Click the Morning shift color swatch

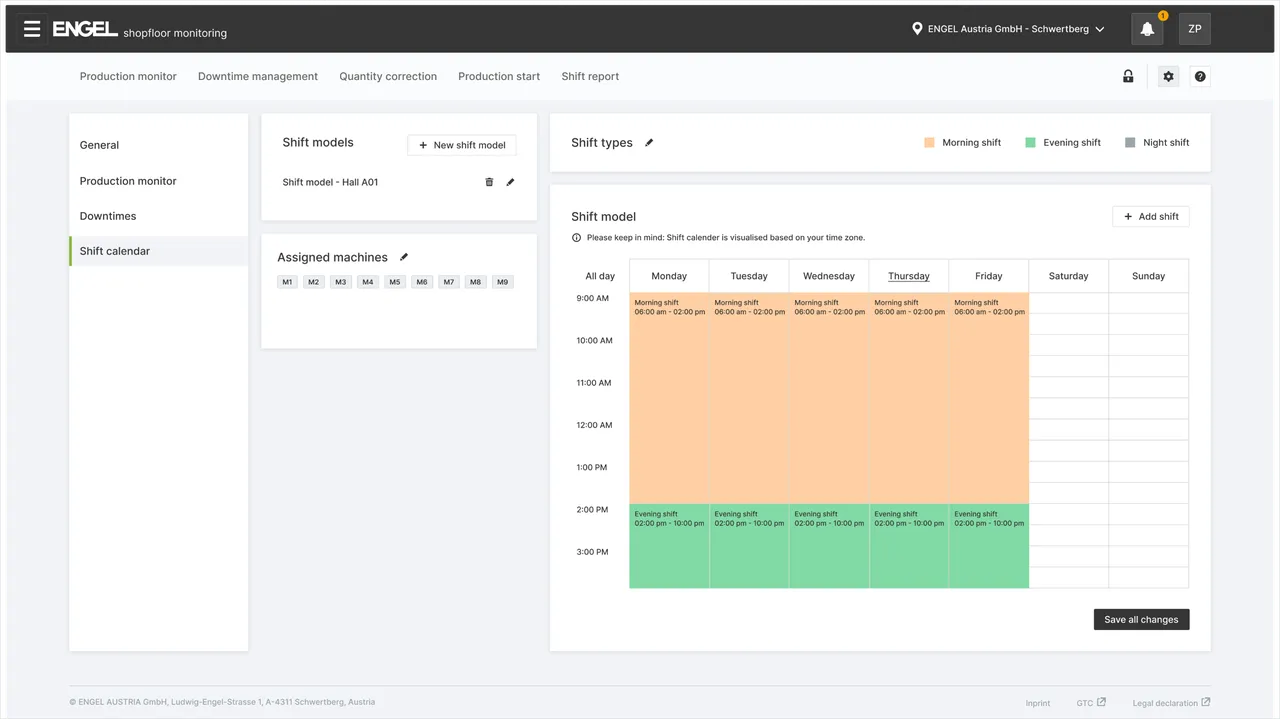coord(929,143)
